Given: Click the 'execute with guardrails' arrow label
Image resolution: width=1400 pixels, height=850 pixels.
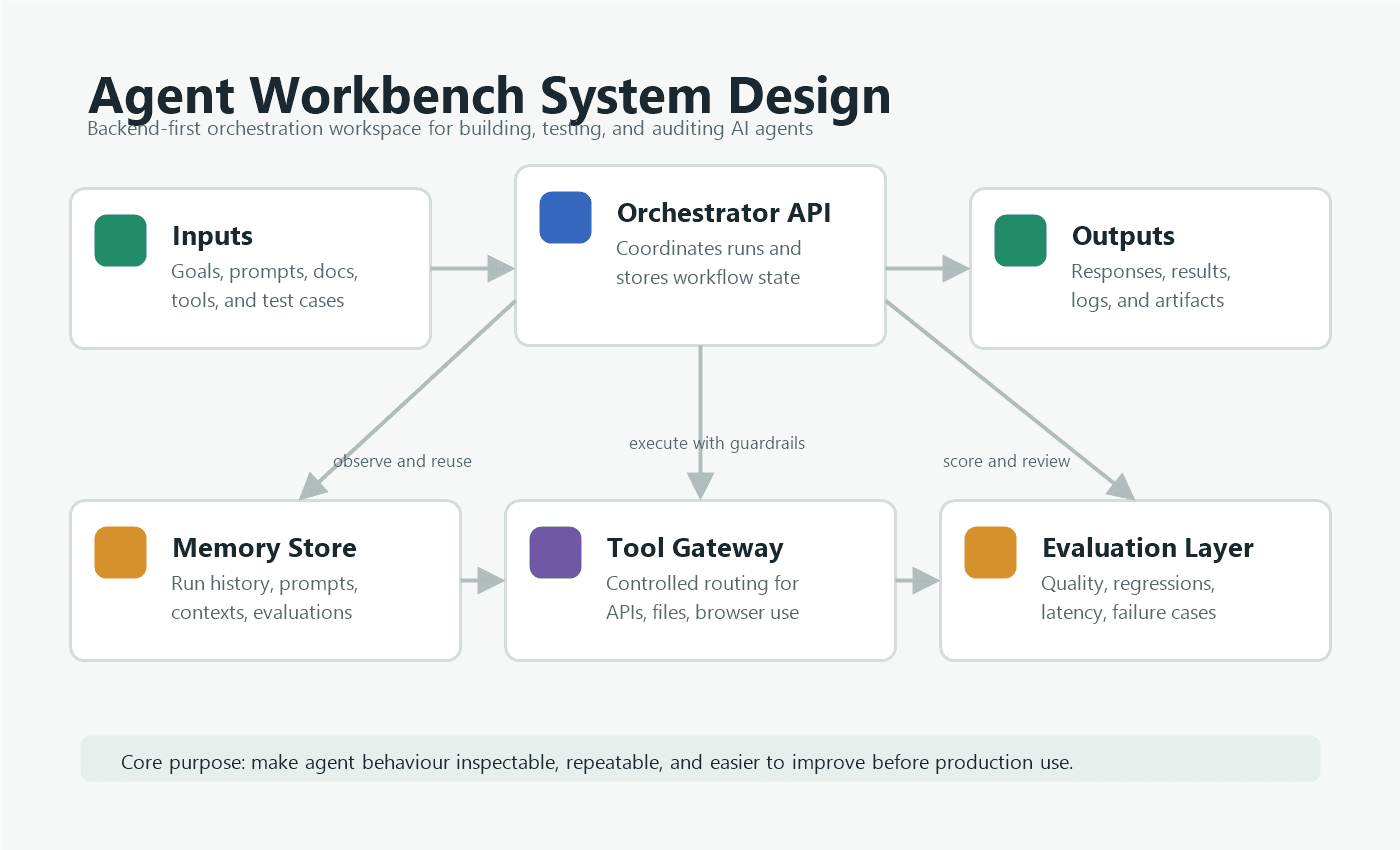Looking at the screenshot, I should [717, 443].
